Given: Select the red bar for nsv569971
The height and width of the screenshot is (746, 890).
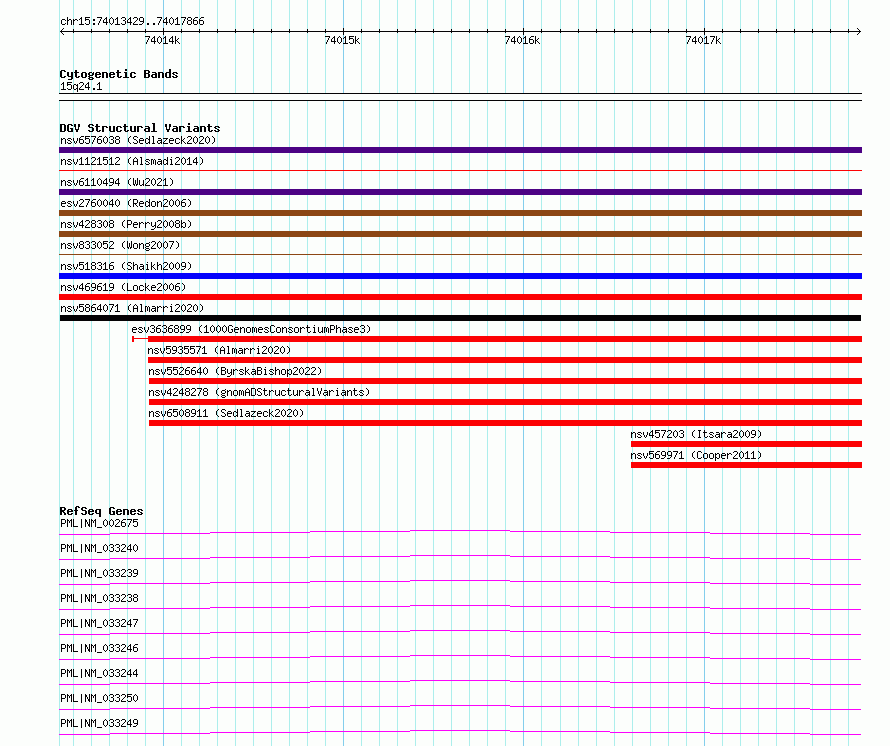Looking at the screenshot, I should coord(746,465).
